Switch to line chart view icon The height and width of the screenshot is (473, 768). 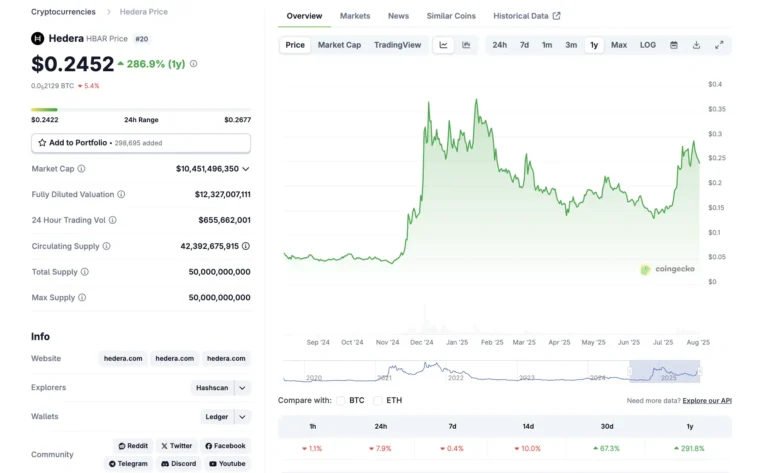[443, 45]
